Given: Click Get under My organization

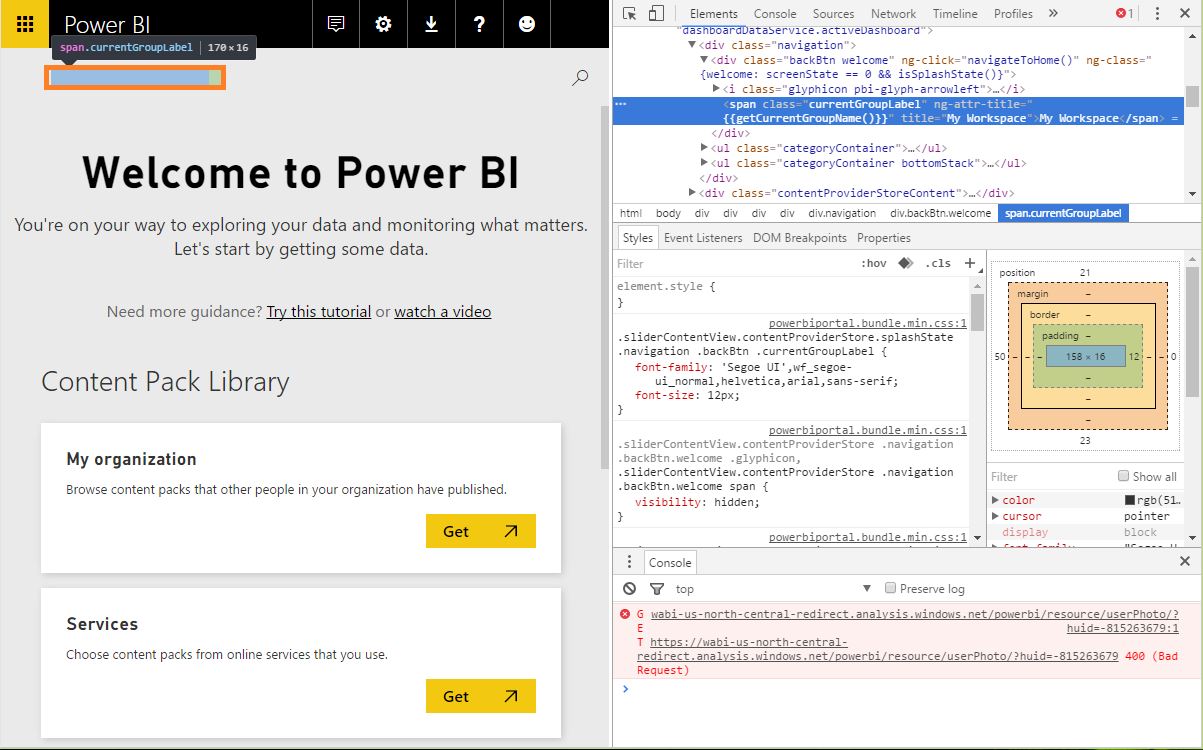Looking at the screenshot, I should pyautogui.click(x=481, y=531).
